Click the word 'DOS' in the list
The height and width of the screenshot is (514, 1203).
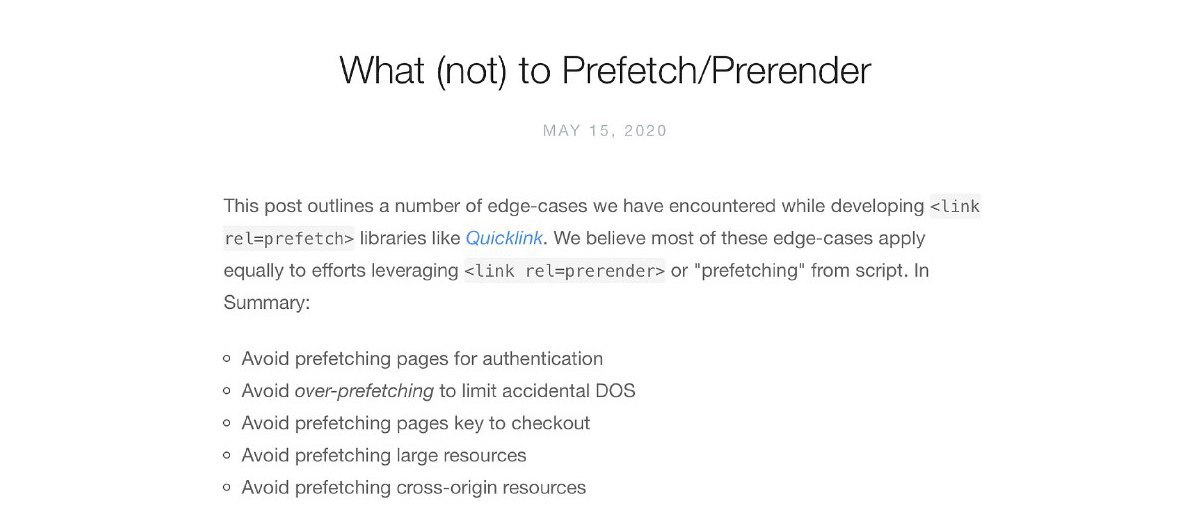[x=615, y=390]
